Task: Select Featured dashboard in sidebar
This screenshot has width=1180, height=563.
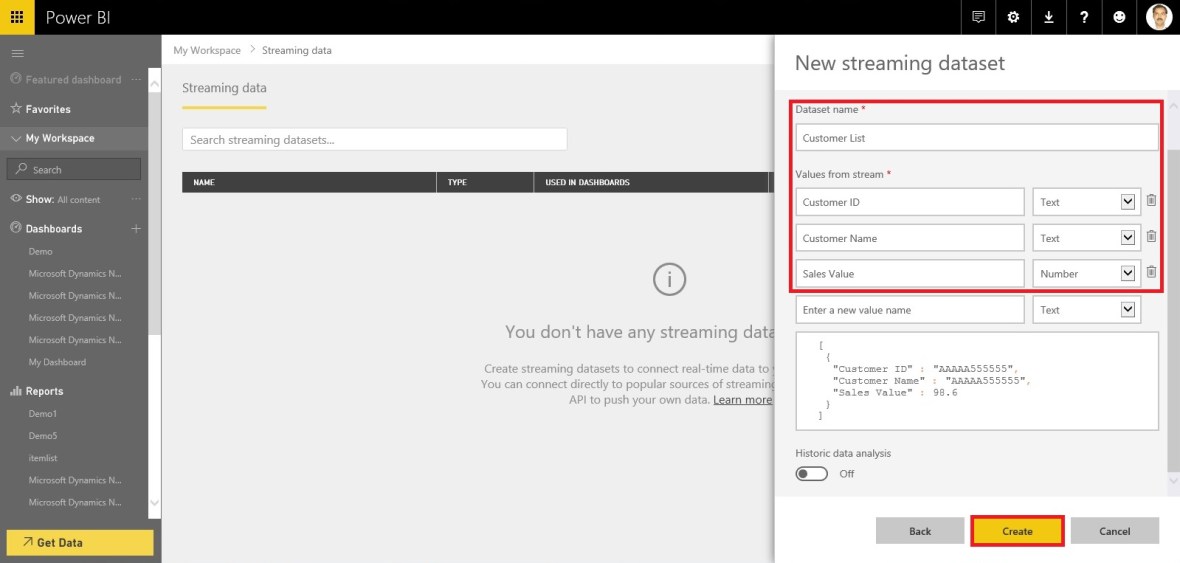Action: pyautogui.click(x=73, y=79)
